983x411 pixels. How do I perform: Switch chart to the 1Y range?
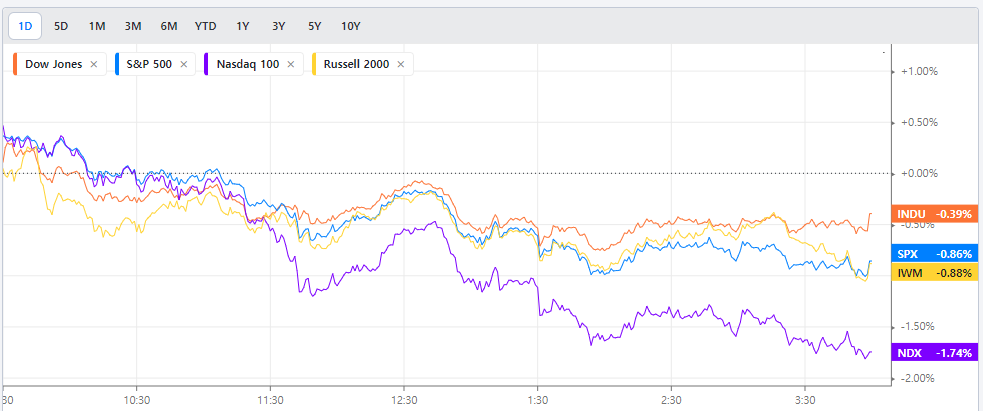point(243,25)
